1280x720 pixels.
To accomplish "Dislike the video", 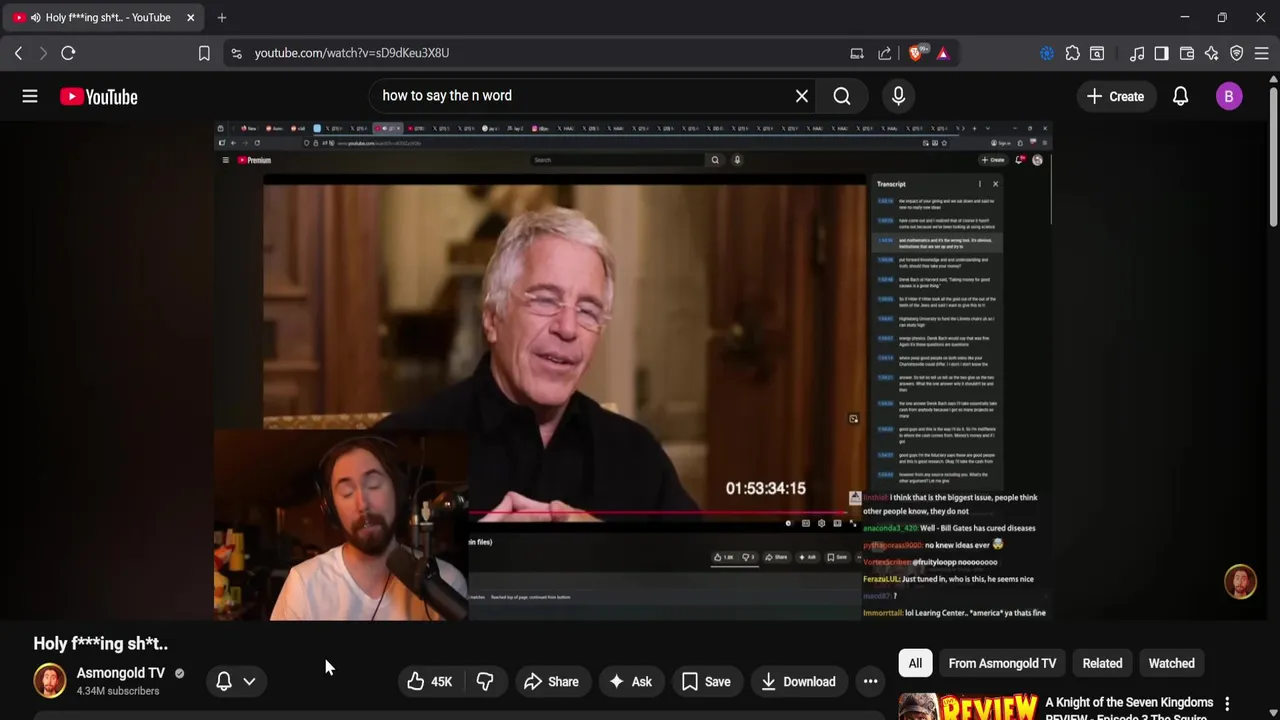I will pyautogui.click(x=485, y=682).
